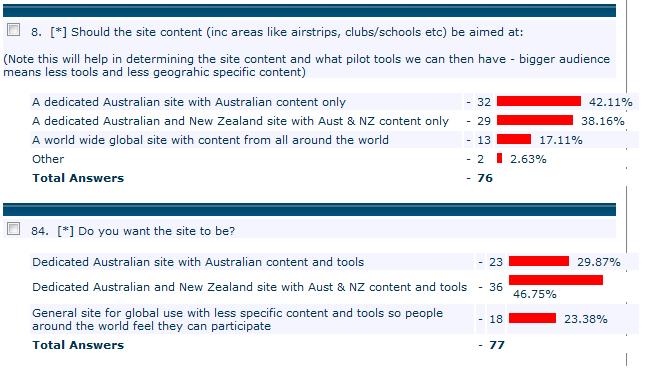647x373 pixels.
Task: Click question 8 title text
Action: pos(276,32)
